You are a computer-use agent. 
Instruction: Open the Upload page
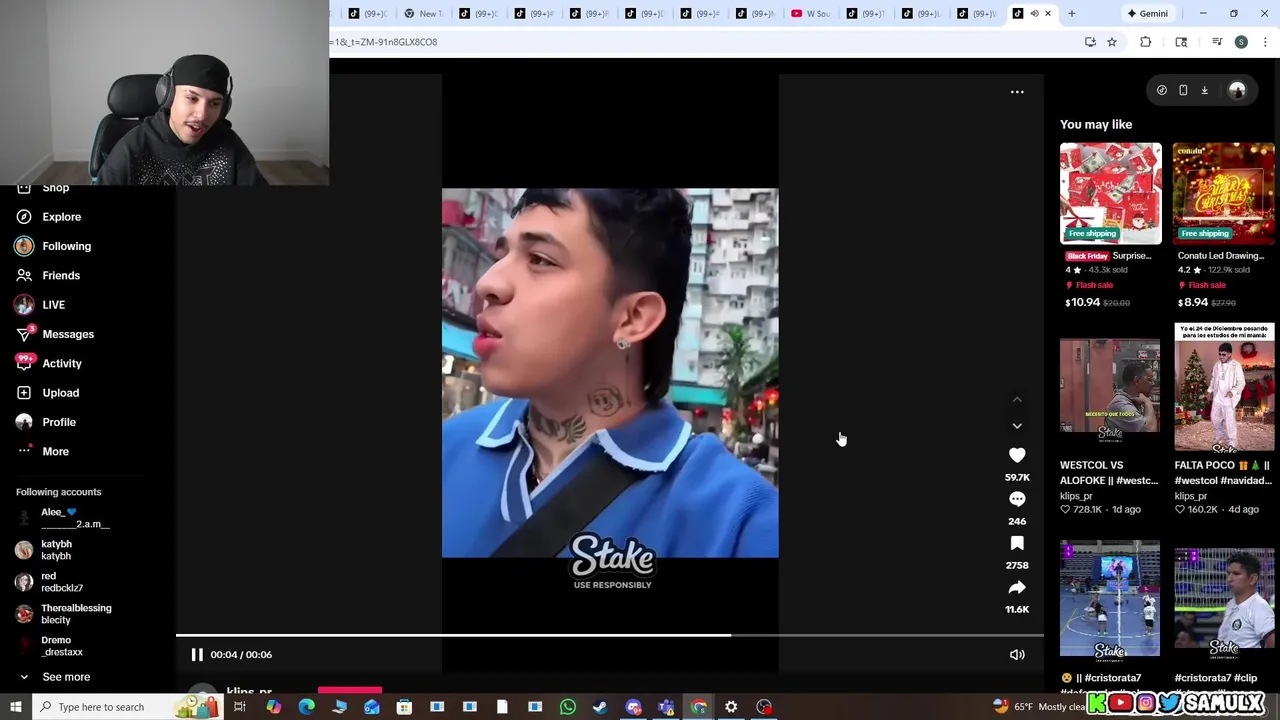coord(60,393)
